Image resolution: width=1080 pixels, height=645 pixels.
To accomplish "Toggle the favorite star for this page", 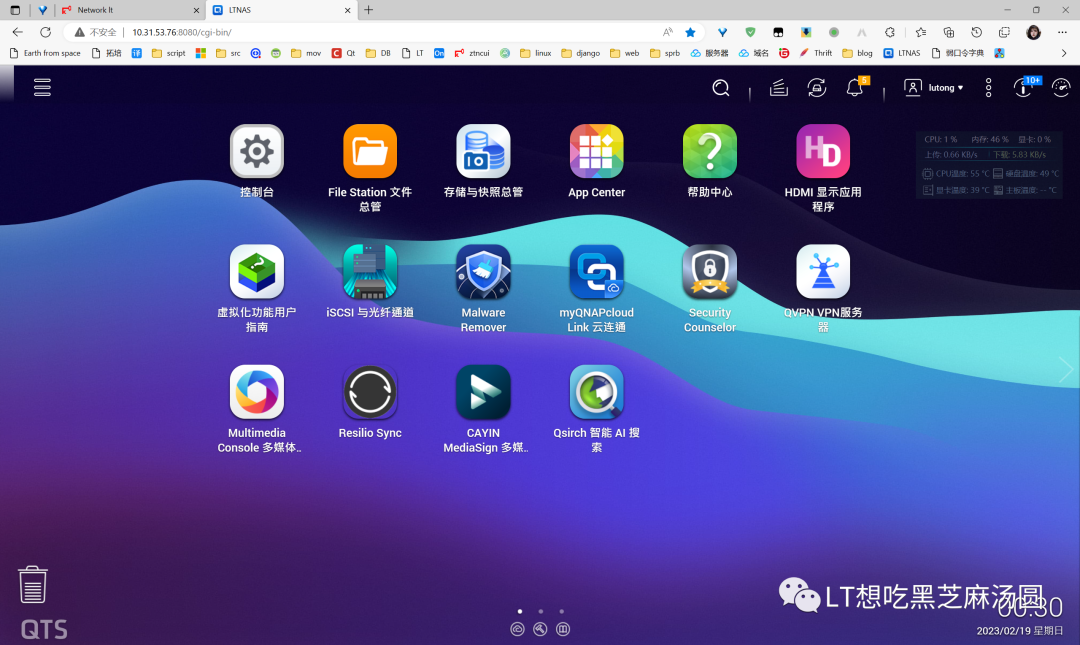I will pos(690,32).
